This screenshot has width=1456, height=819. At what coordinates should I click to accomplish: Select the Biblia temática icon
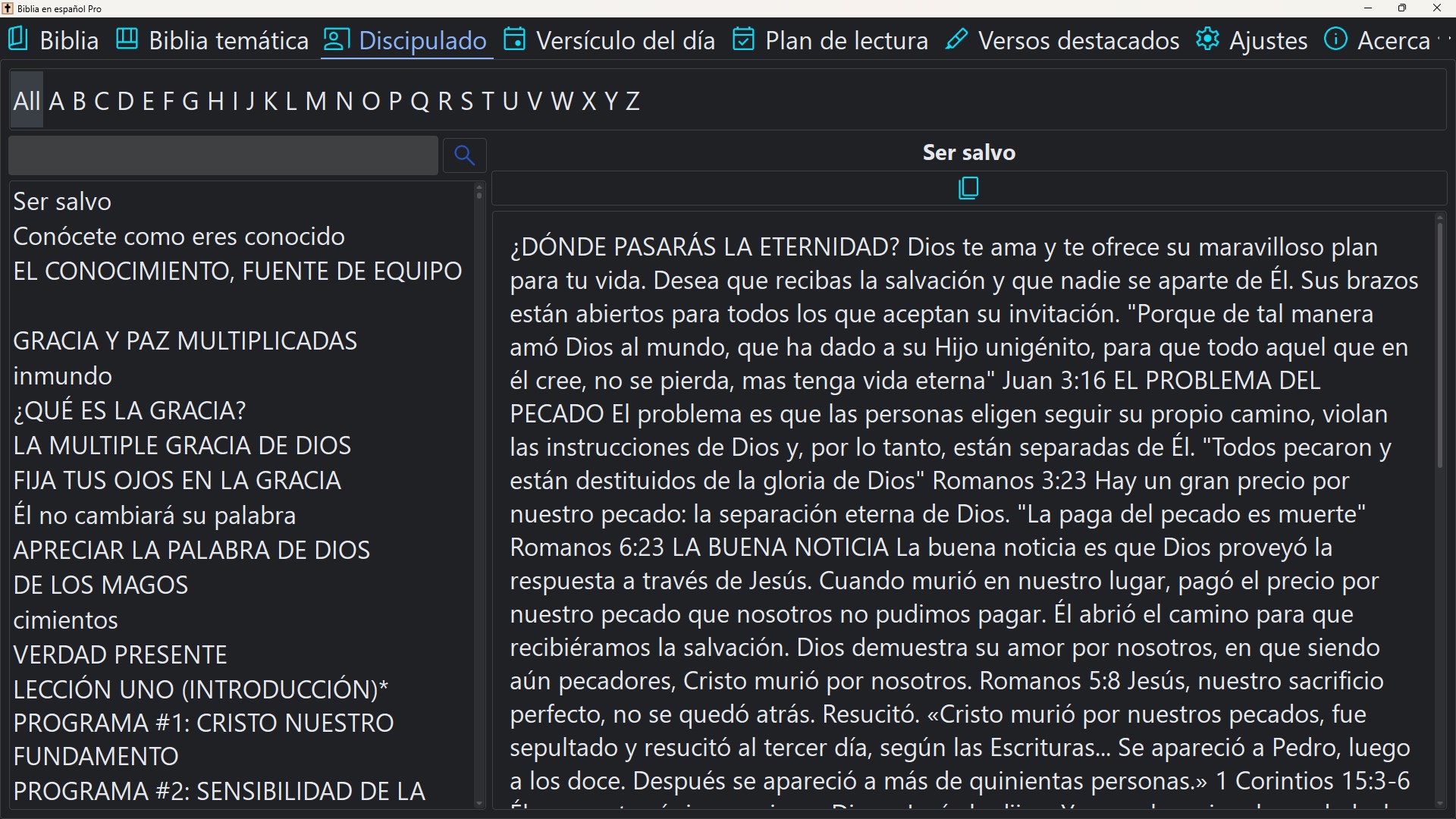[x=126, y=38]
